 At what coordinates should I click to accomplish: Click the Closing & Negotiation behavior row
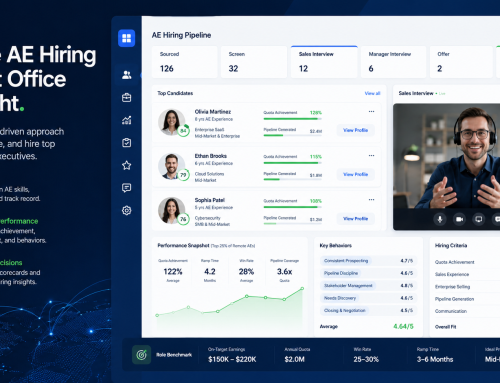(x=368, y=310)
